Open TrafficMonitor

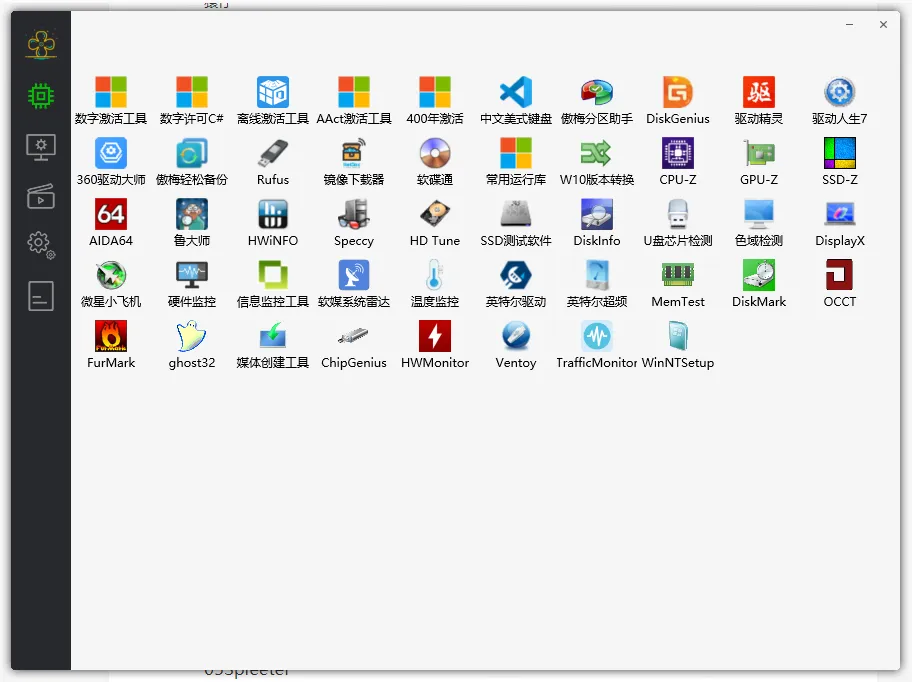pyautogui.click(x=597, y=336)
